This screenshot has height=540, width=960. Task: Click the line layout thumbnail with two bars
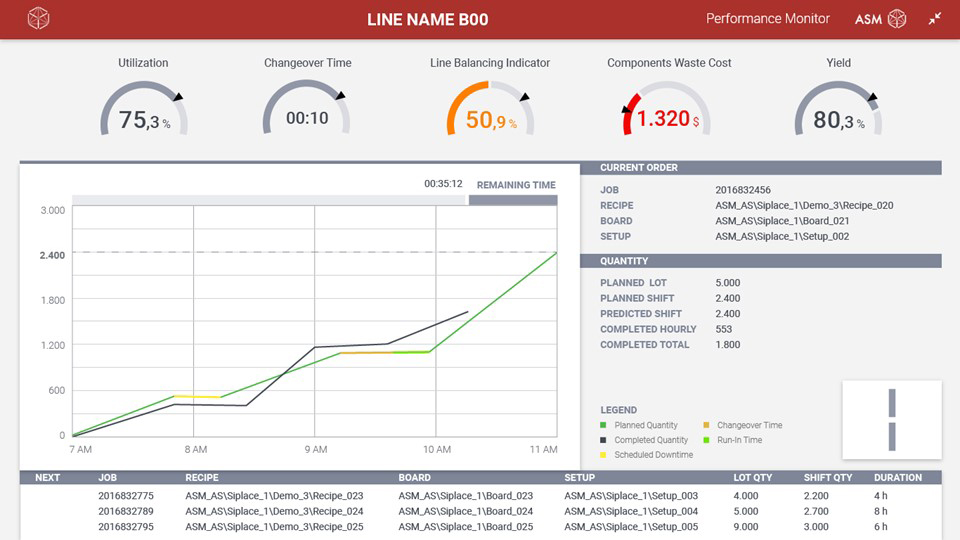click(891, 420)
